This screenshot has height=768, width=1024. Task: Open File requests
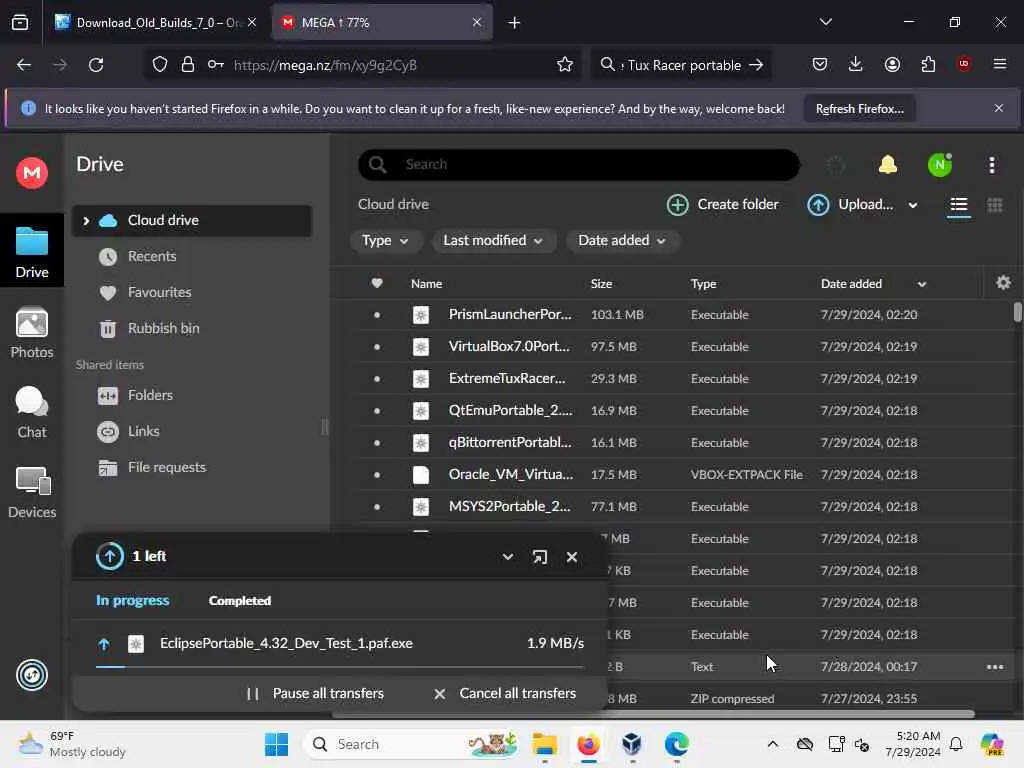click(x=167, y=467)
